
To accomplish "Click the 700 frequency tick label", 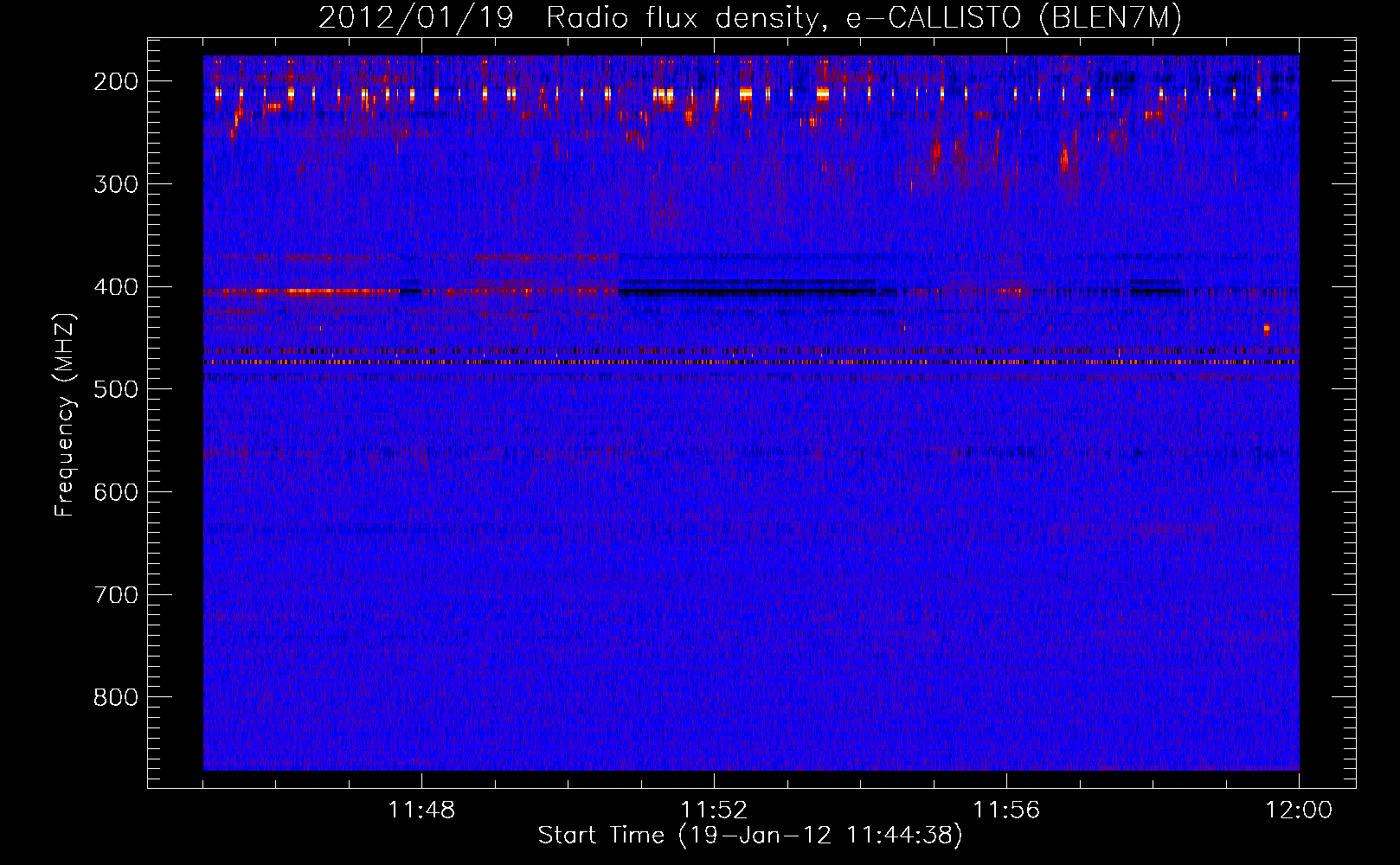I will point(116,594).
